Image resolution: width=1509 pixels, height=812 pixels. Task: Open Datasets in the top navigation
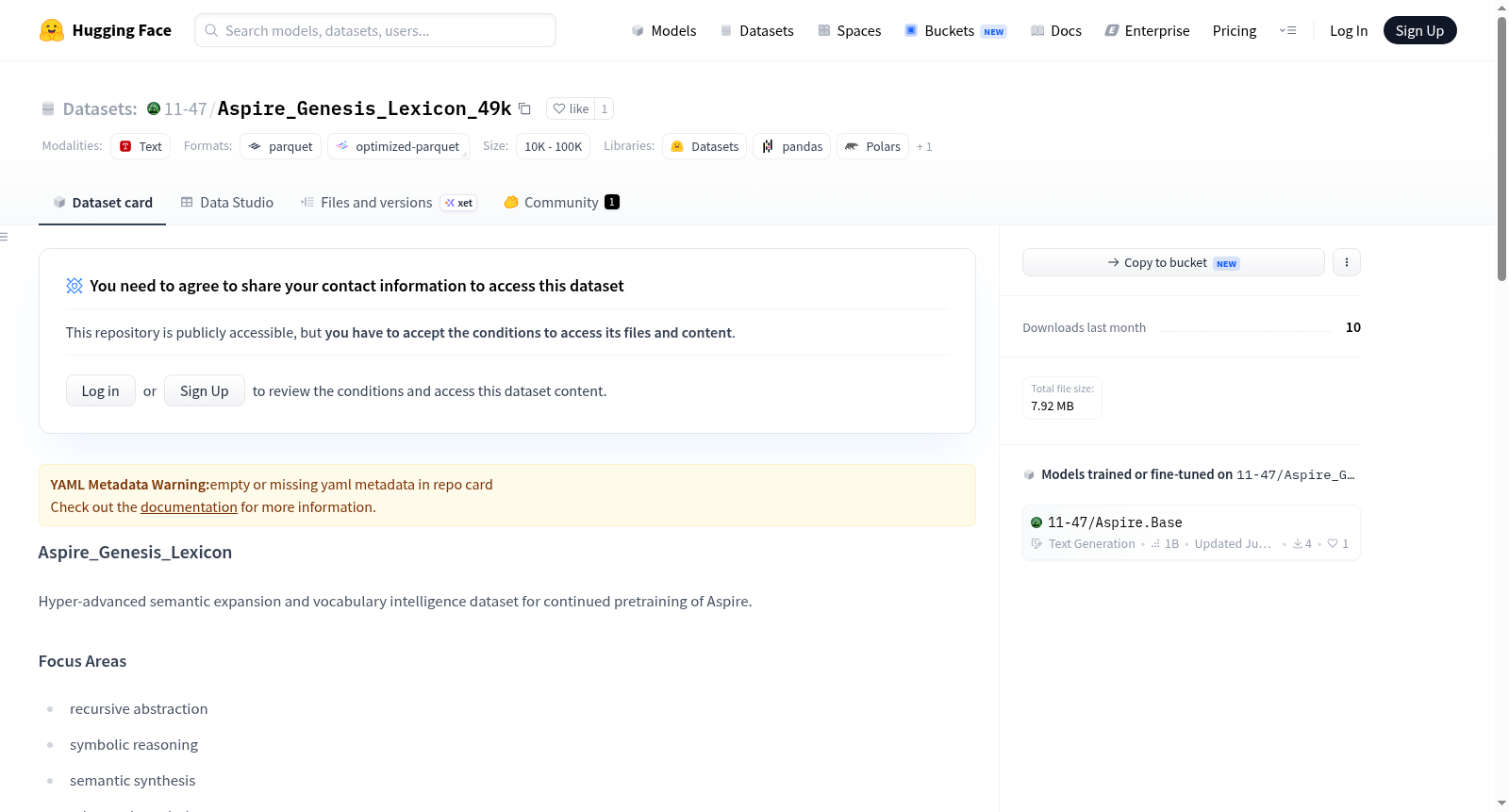(756, 30)
